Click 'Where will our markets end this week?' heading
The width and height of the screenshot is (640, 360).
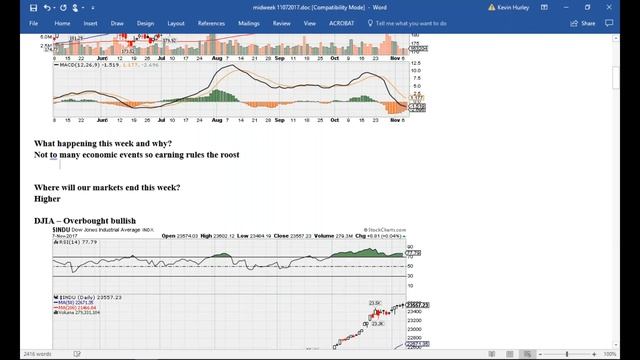(x=107, y=188)
